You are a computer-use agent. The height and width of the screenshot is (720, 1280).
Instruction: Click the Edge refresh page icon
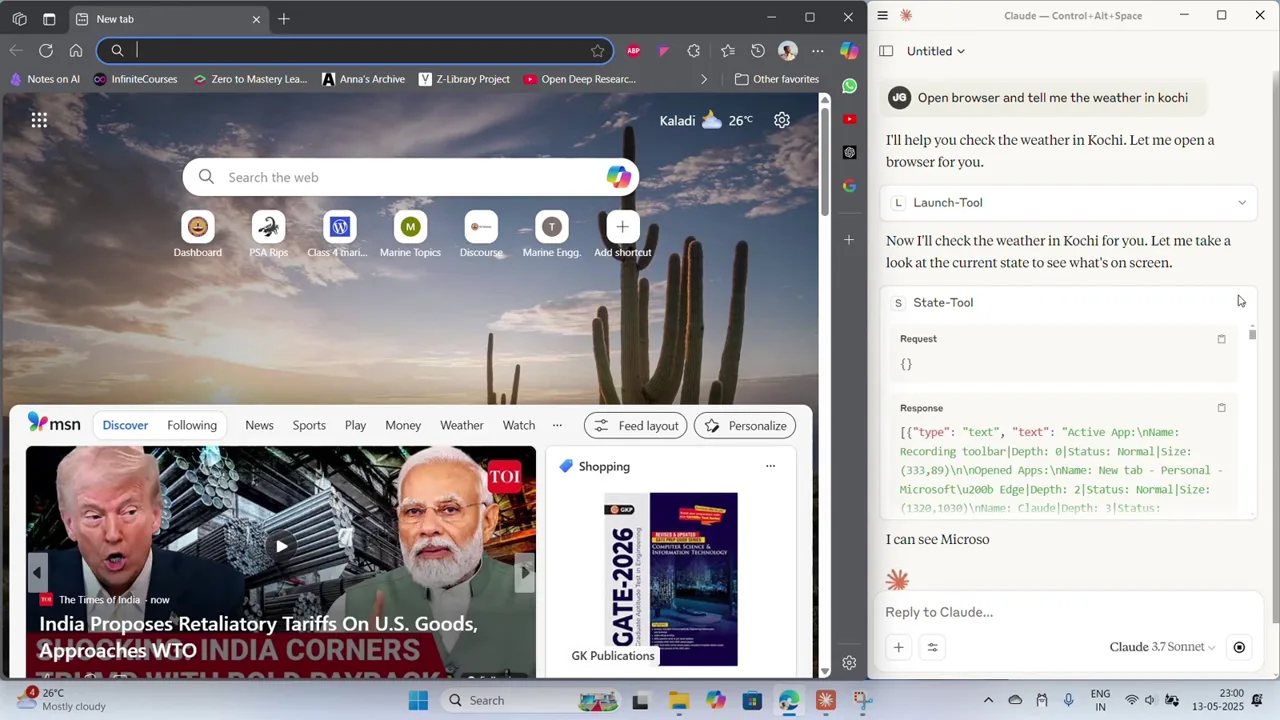pyautogui.click(x=46, y=50)
